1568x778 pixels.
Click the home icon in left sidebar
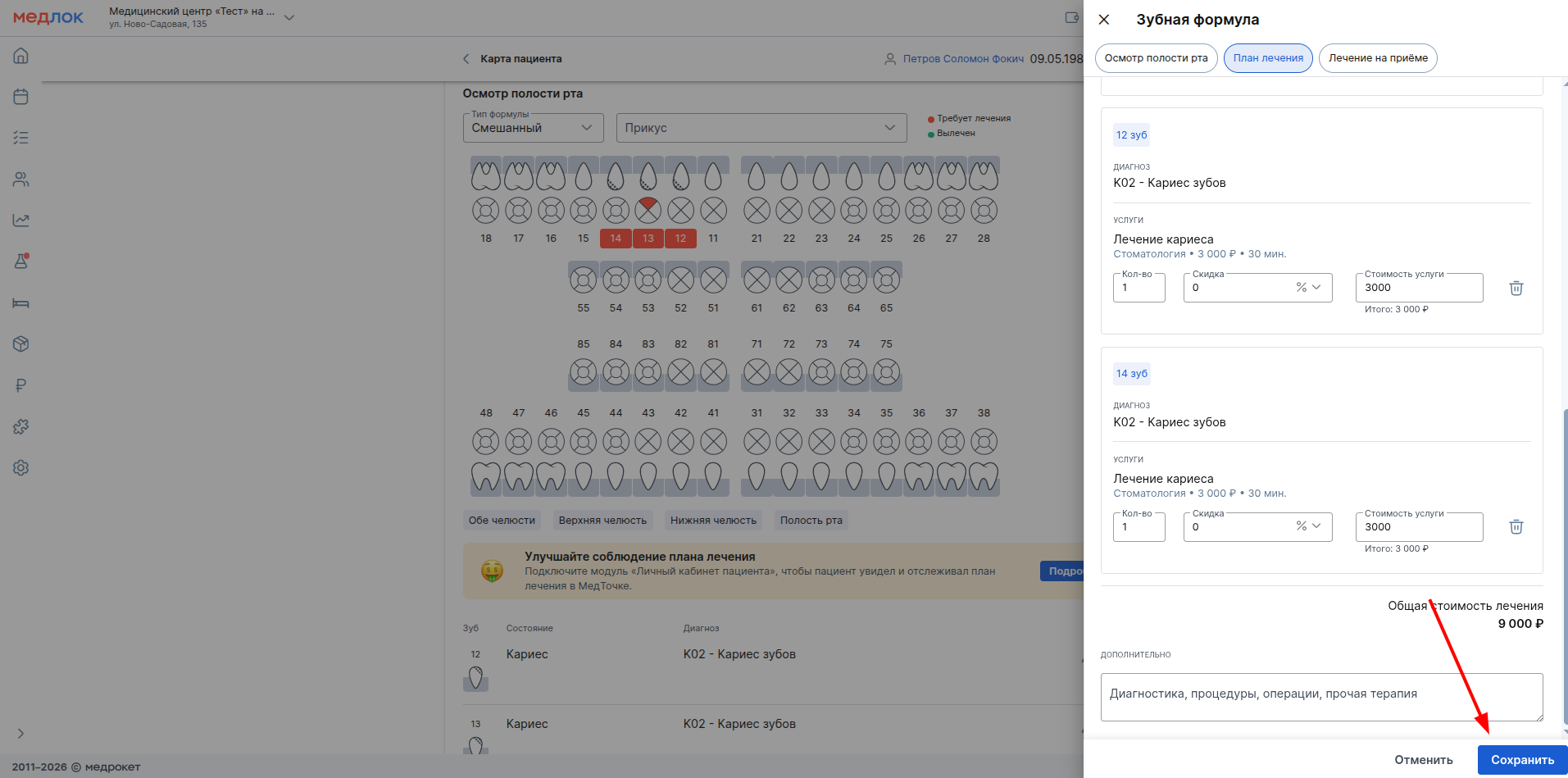tap(21, 56)
